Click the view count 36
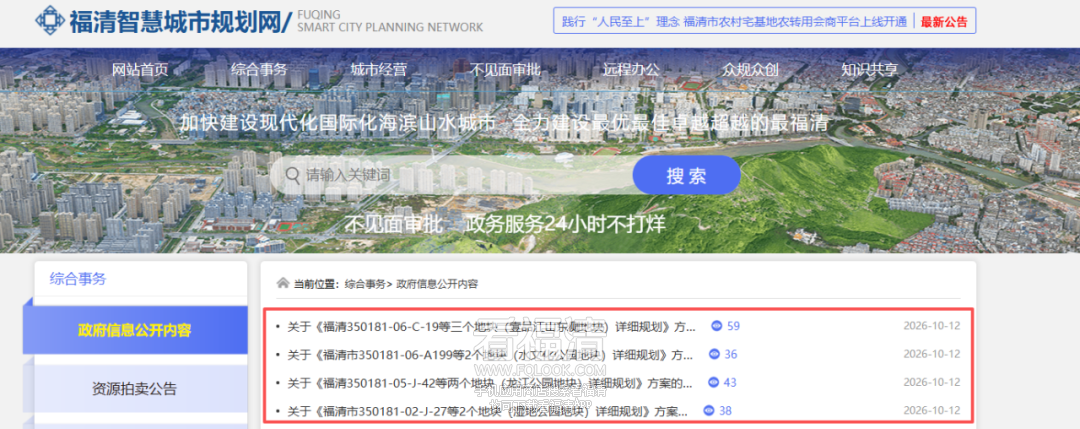This screenshot has height=429, width=1080. click(x=731, y=355)
